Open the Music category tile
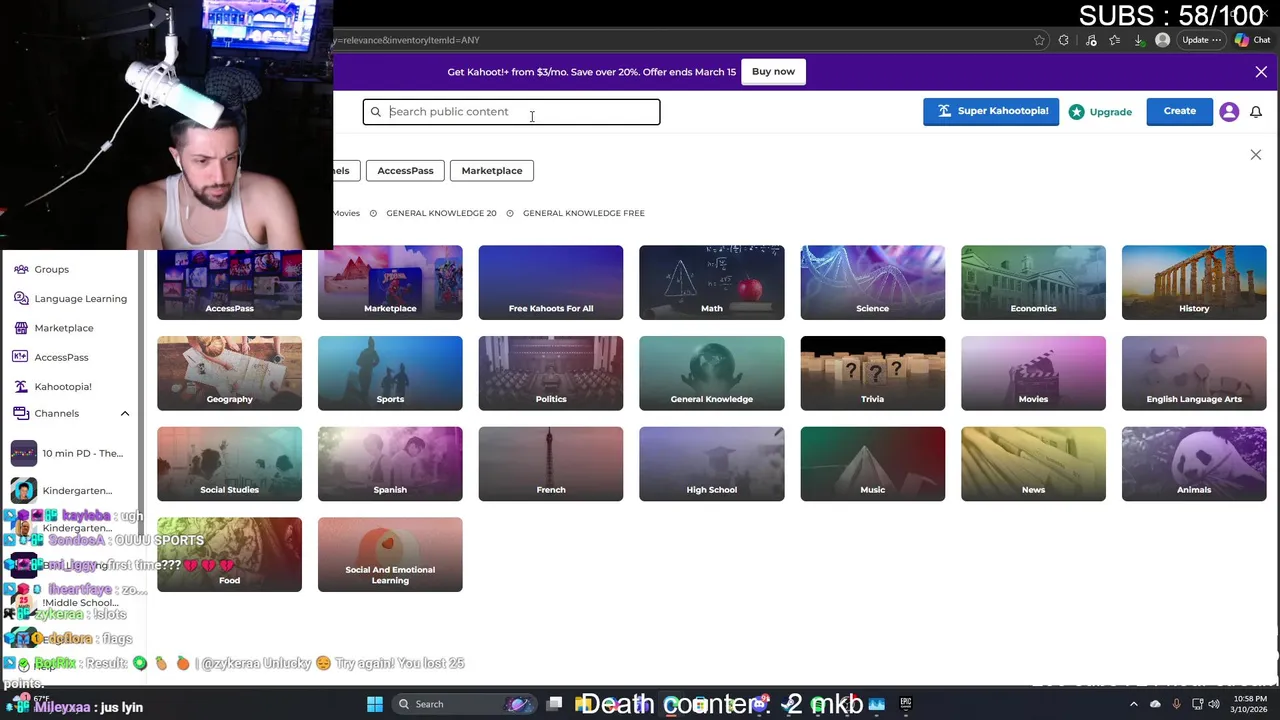The image size is (1280, 720). coord(872,464)
